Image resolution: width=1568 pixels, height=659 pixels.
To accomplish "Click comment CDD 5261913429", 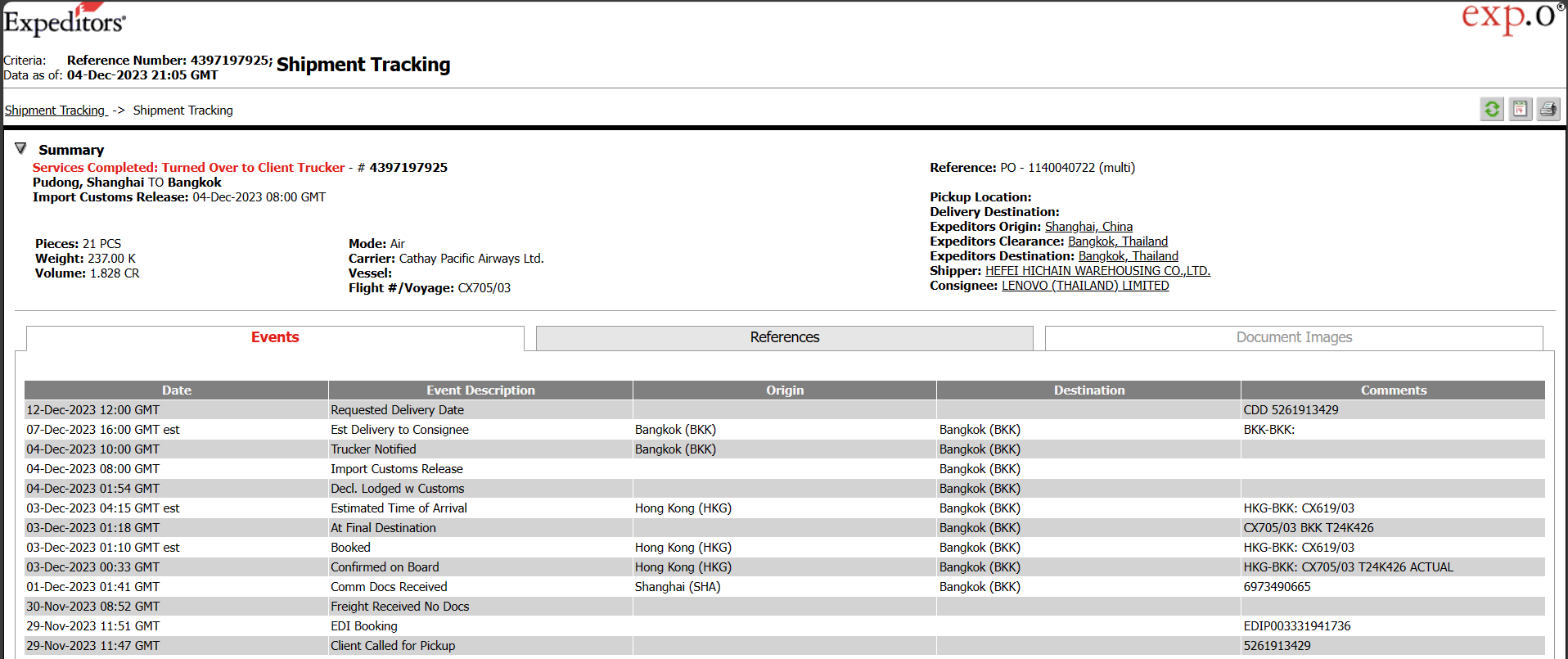I will (x=1291, y=410).
